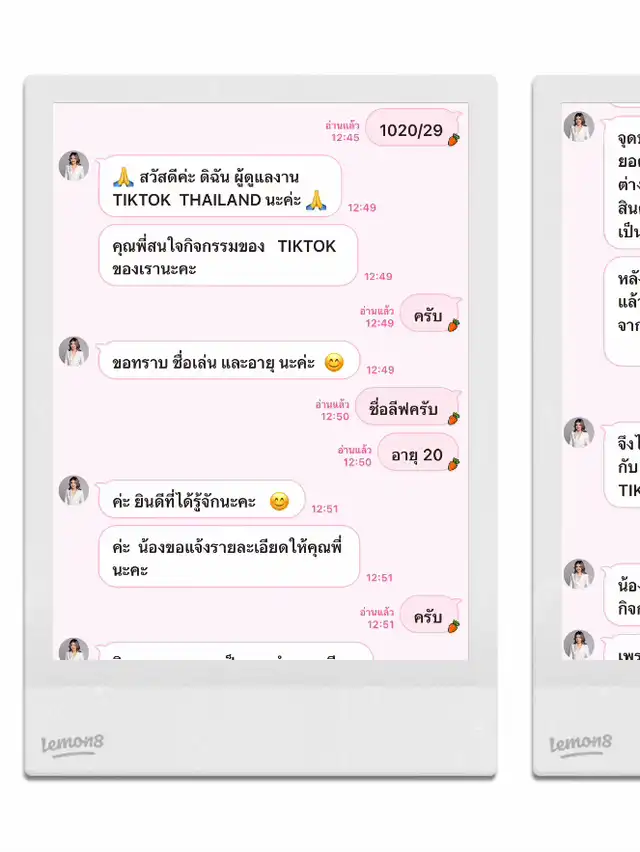
Task: Open the 1020/29 sent message bubble
Action: (x=412, y=128)
